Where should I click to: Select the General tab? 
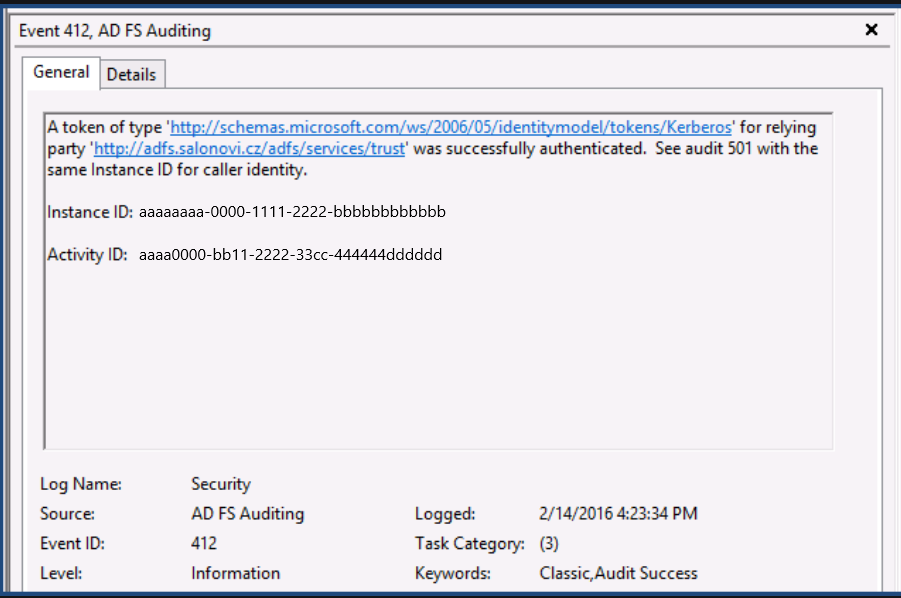pos(61,72)
